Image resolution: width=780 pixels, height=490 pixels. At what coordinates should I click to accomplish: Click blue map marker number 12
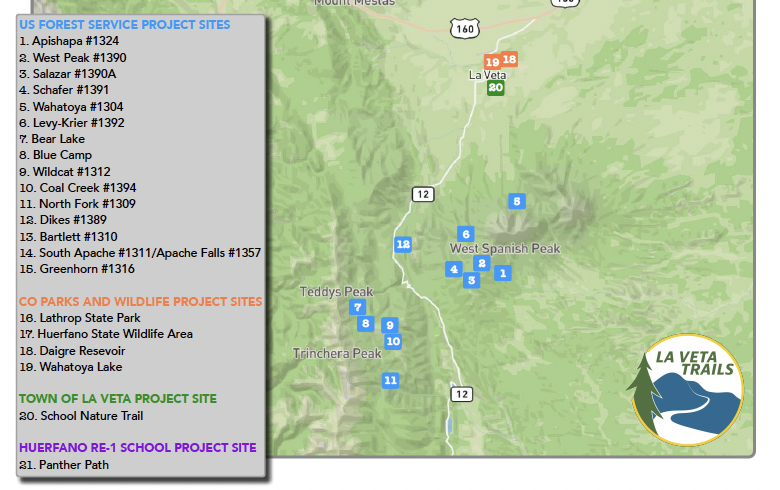point(403,244)
